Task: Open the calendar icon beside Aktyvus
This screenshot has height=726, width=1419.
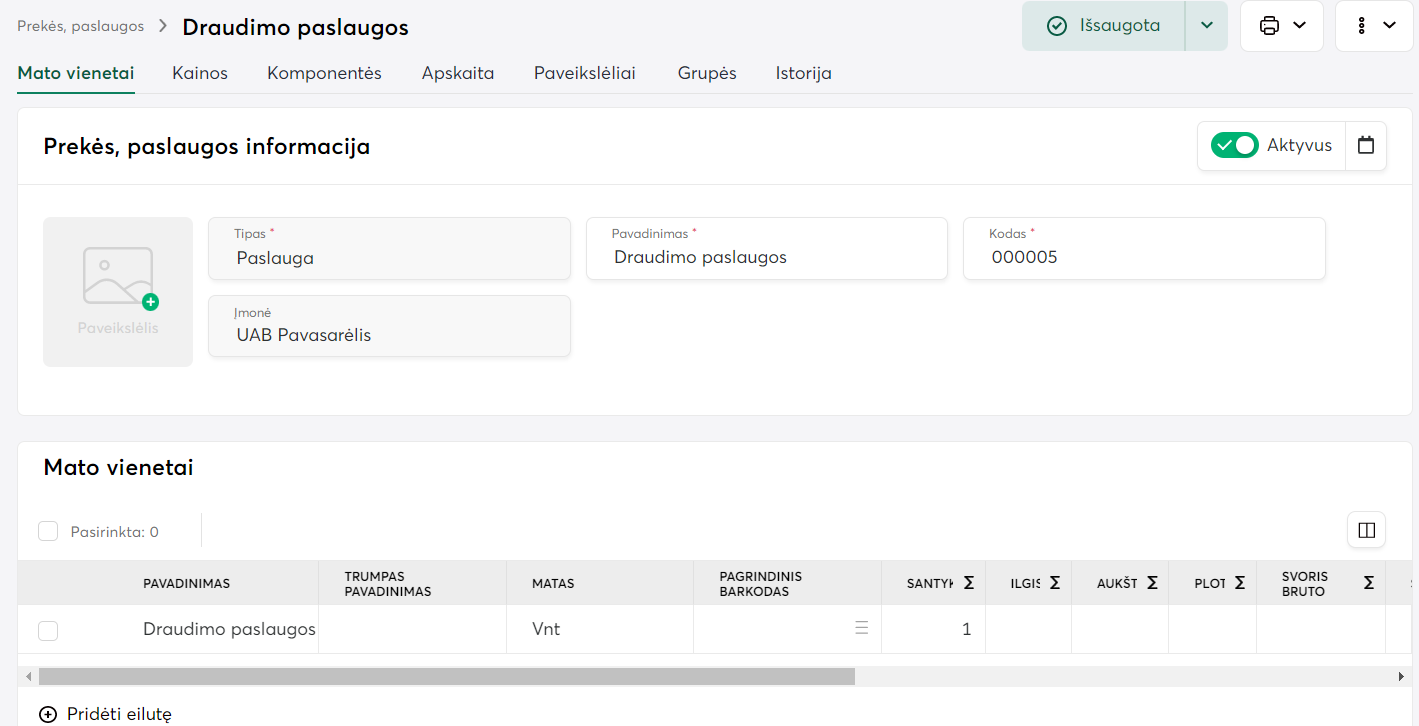Action: point(1366,145)
